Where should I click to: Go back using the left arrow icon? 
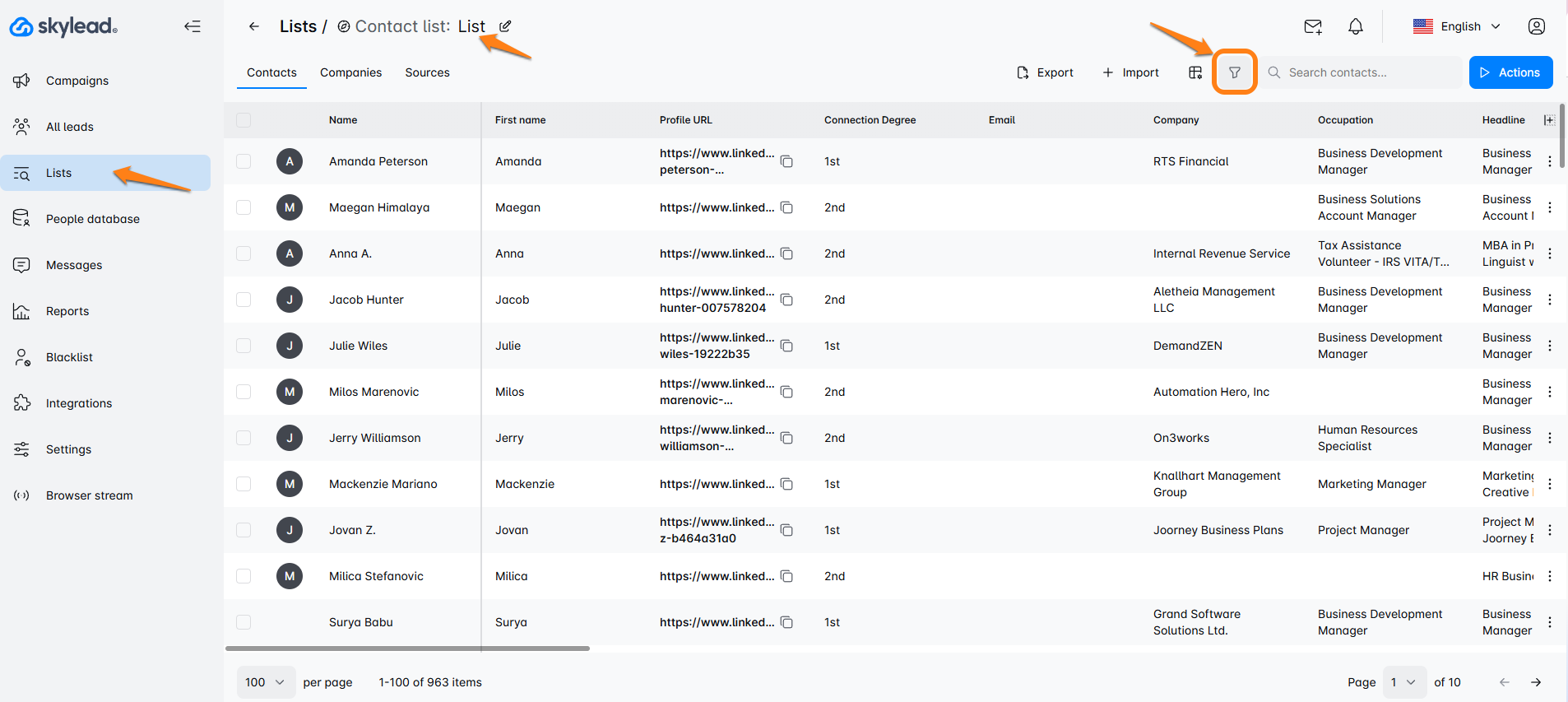254,26
